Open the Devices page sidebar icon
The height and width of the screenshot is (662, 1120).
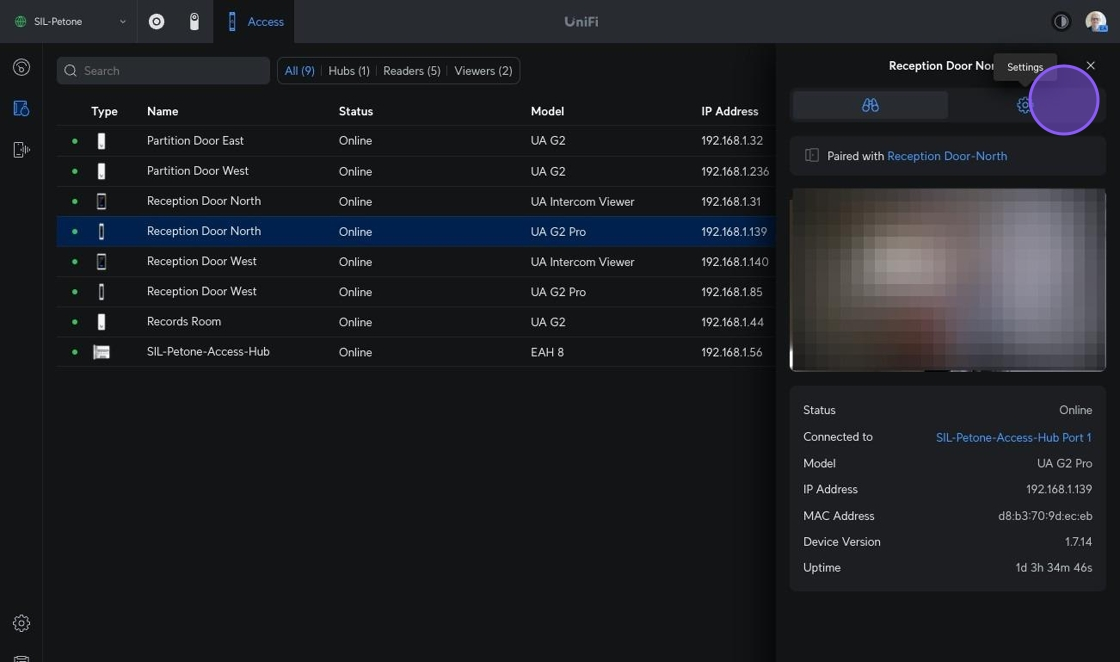coord(21,108)
